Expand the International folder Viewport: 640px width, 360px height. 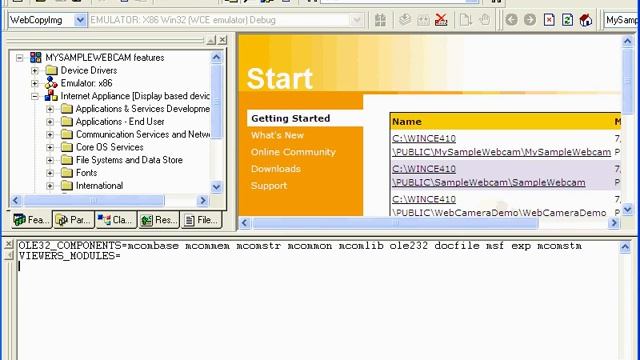coord(50,186)
